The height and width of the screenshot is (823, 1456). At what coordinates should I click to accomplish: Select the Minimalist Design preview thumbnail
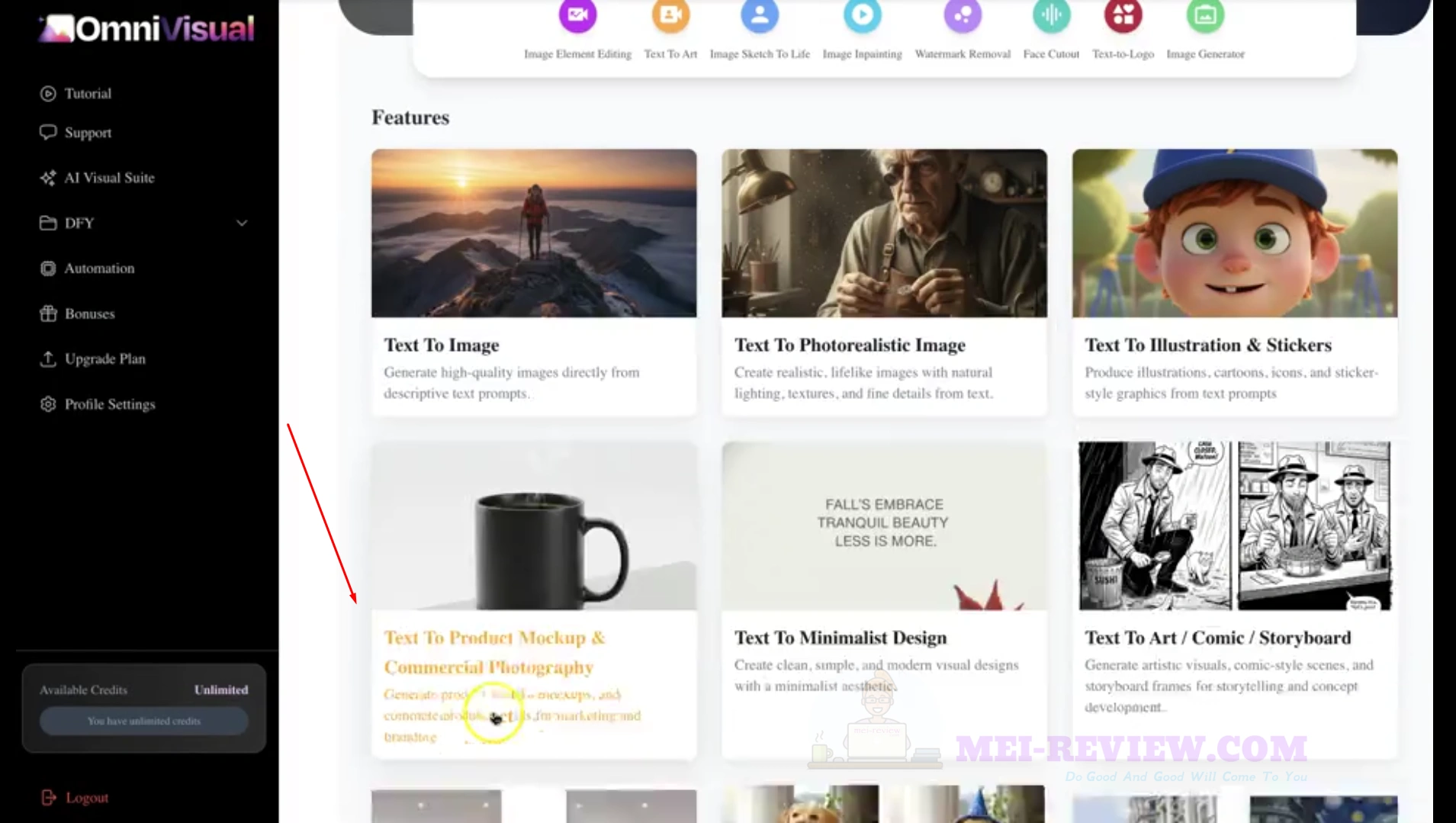[884, 526]
